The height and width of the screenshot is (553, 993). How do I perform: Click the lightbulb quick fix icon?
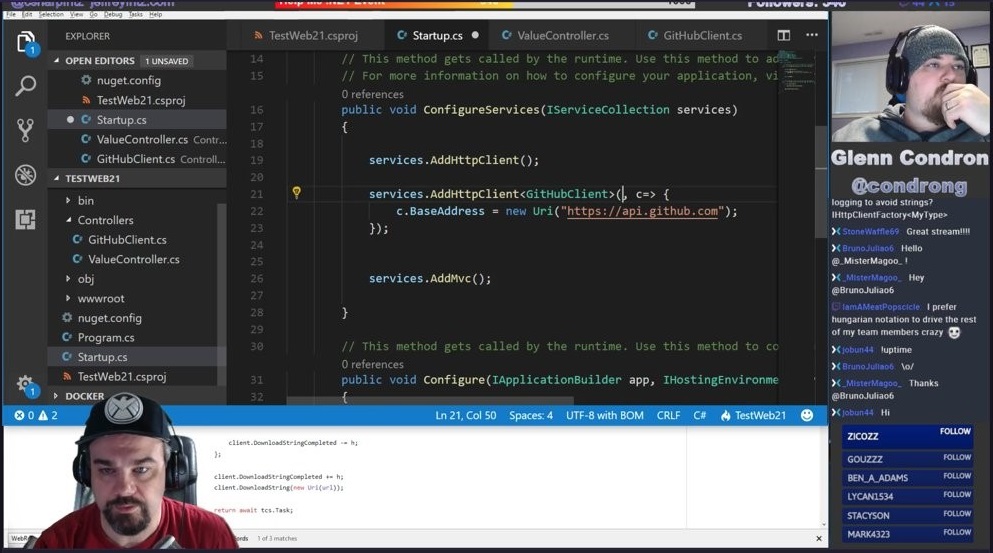(296, 193)
